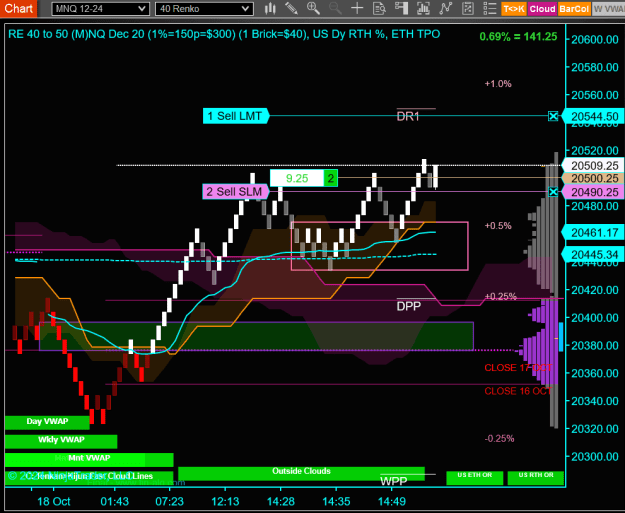Click the Outside Clouds green button
Image resolution: width=625 pixels, height=513 pixels.
pos(301,472)
